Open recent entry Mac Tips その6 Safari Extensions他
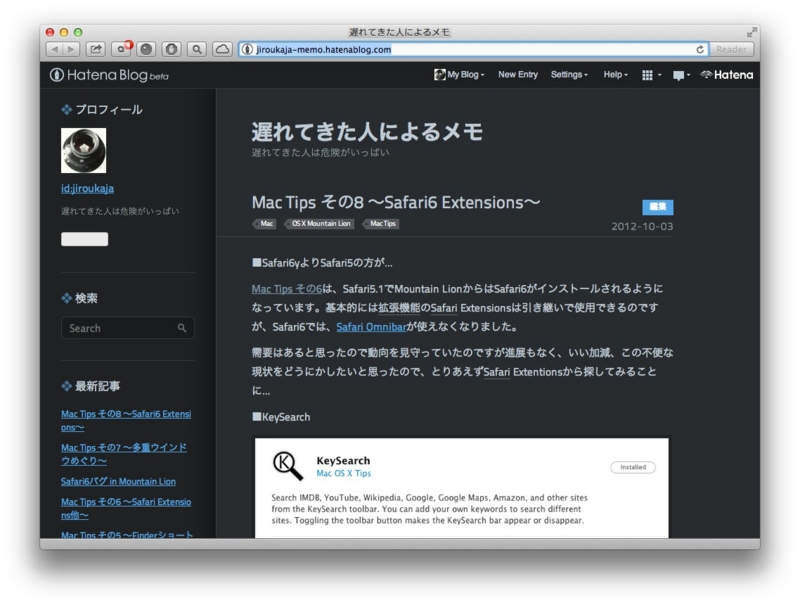This screenshot has width=800, height=605. (126, 509)
